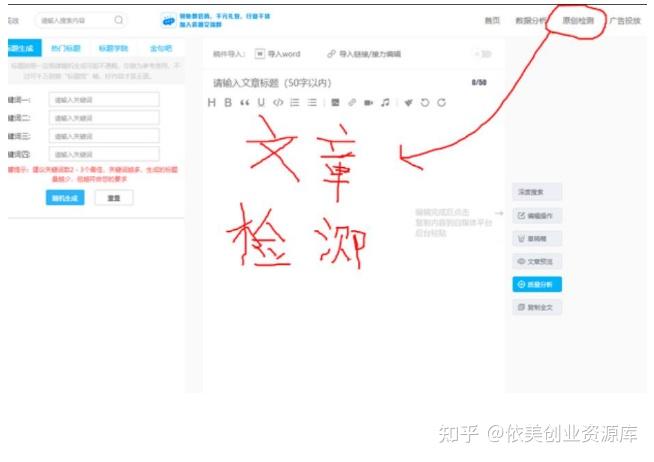Focus the 关键词二 input field
This screenshot has height=462, width=654.
point(104,118)
